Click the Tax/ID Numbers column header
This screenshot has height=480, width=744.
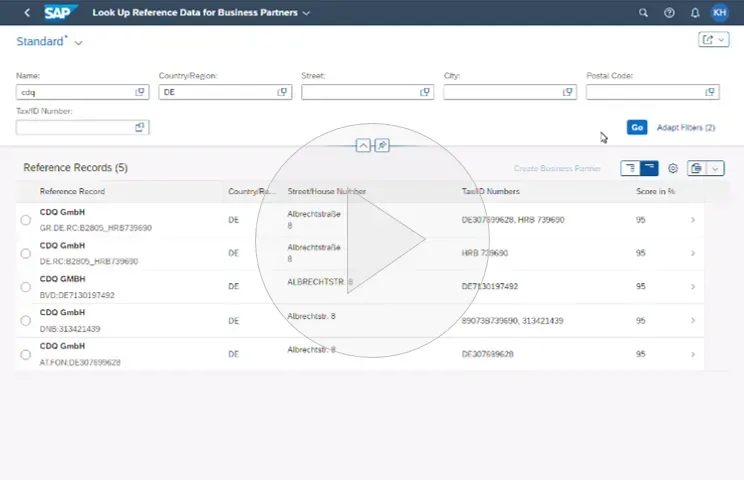[x=491, y=192]
